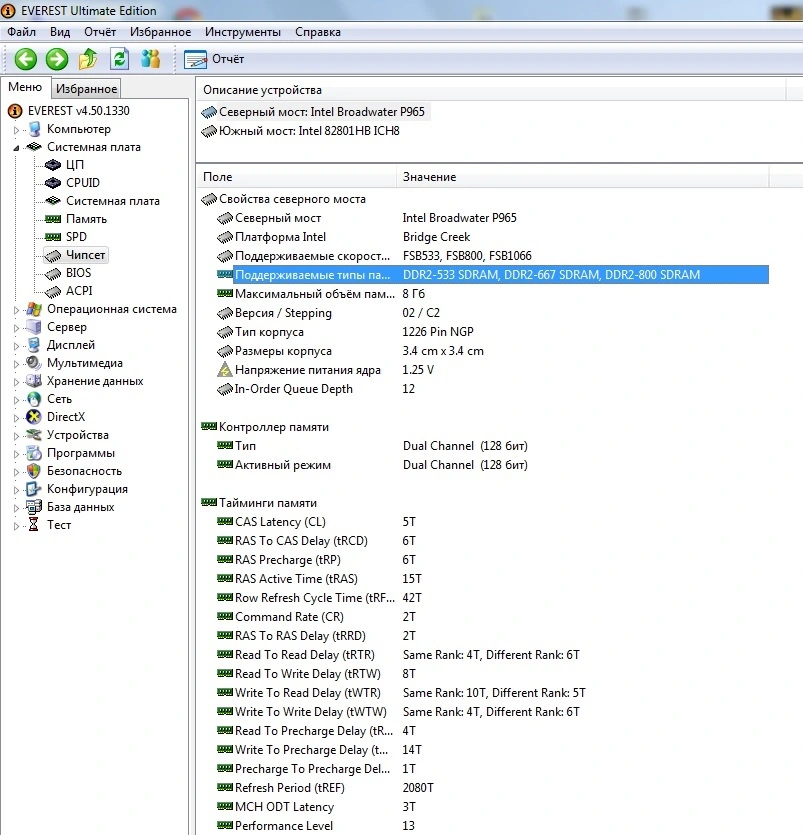Viewport: 803px width, 835px height.
Task: Select Северный мост: Intel Broadwater P965 device
Action: point(314,112)
